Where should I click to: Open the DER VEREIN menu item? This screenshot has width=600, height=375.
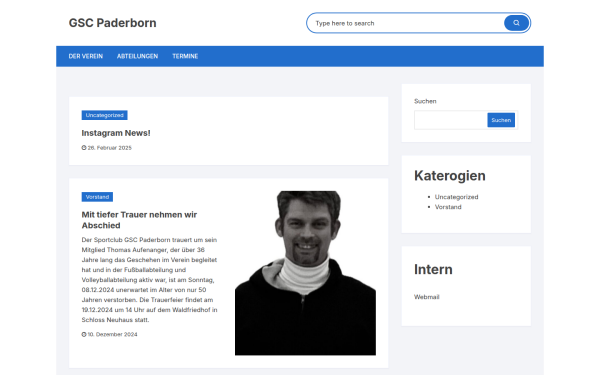point(86,56)
